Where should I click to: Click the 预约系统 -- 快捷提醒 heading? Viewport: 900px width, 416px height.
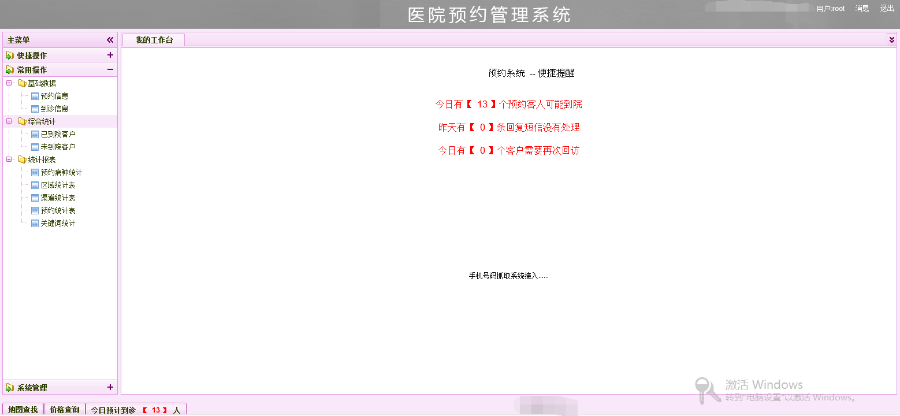tap(532, 73)
